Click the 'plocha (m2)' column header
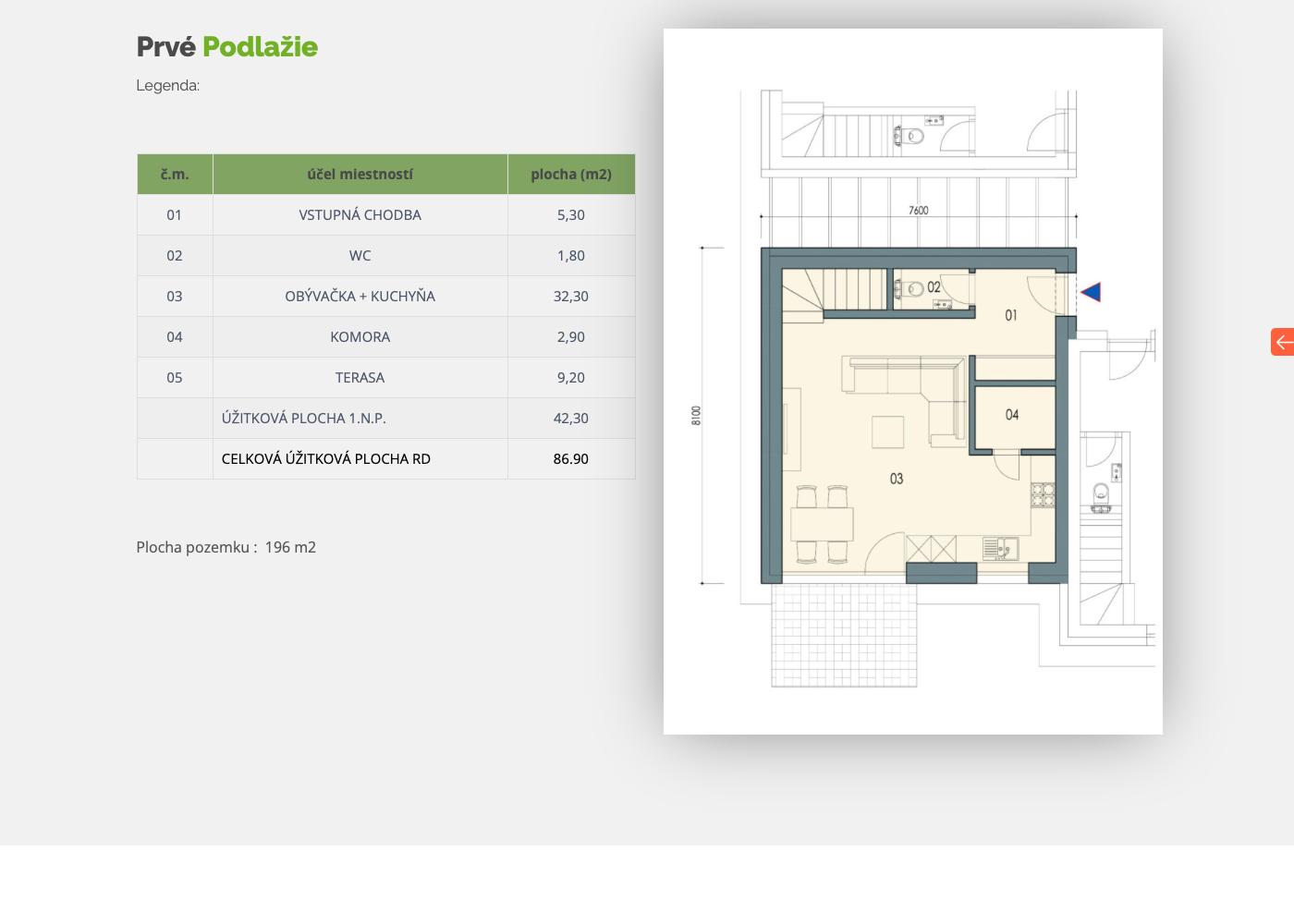Screen dimensions: 1294x924 (571, 174)
